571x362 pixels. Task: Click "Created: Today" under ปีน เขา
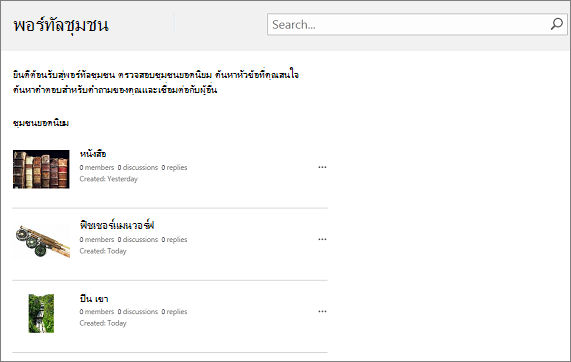[x=103, y=323]
